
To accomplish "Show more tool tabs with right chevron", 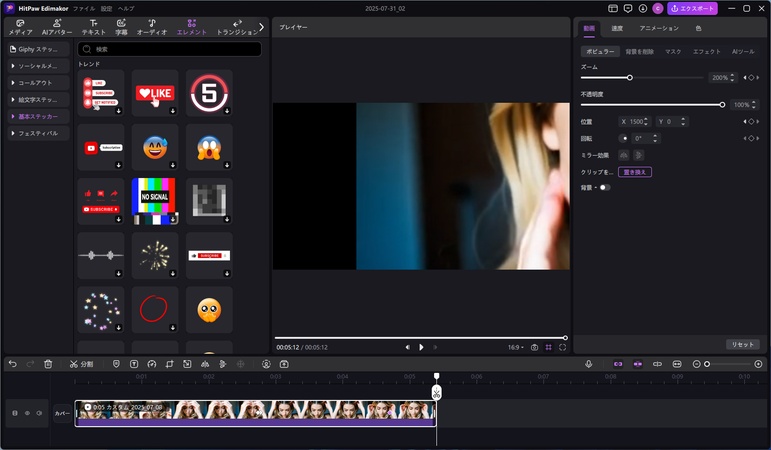I will [262, 28].
